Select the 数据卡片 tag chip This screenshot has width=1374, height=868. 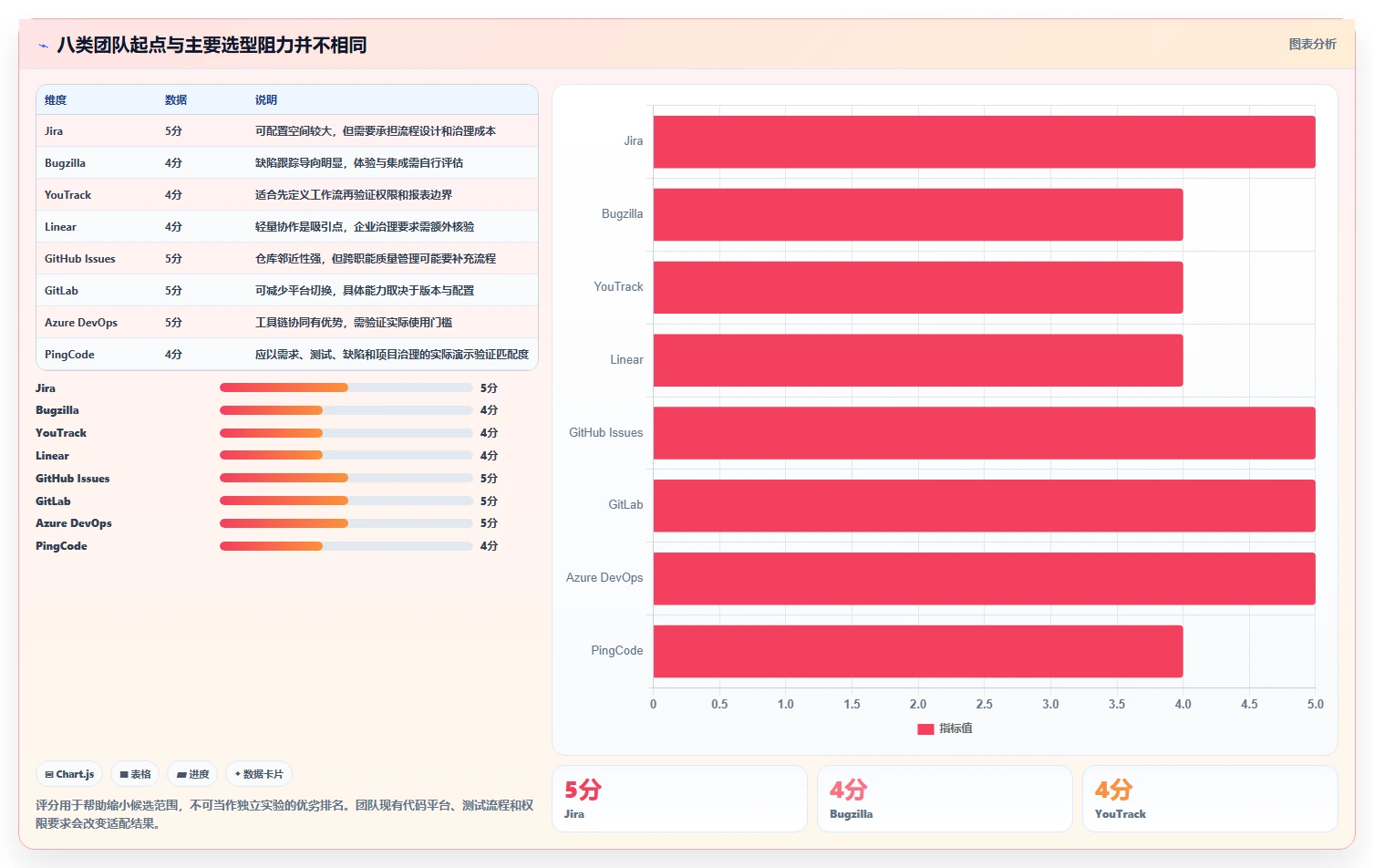pyautogui.click(x=259, y=774)
